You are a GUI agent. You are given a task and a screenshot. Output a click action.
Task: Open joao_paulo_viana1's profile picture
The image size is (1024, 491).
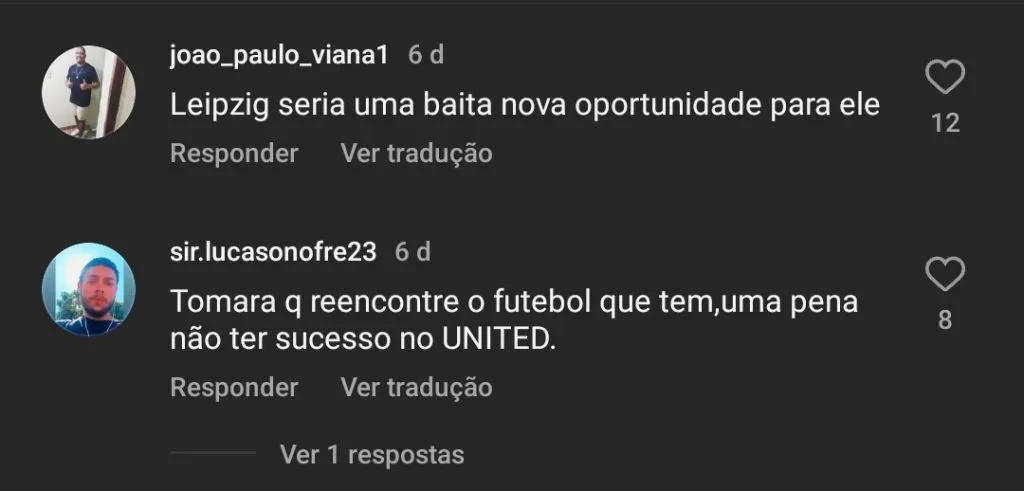click(x=88, y=92)
